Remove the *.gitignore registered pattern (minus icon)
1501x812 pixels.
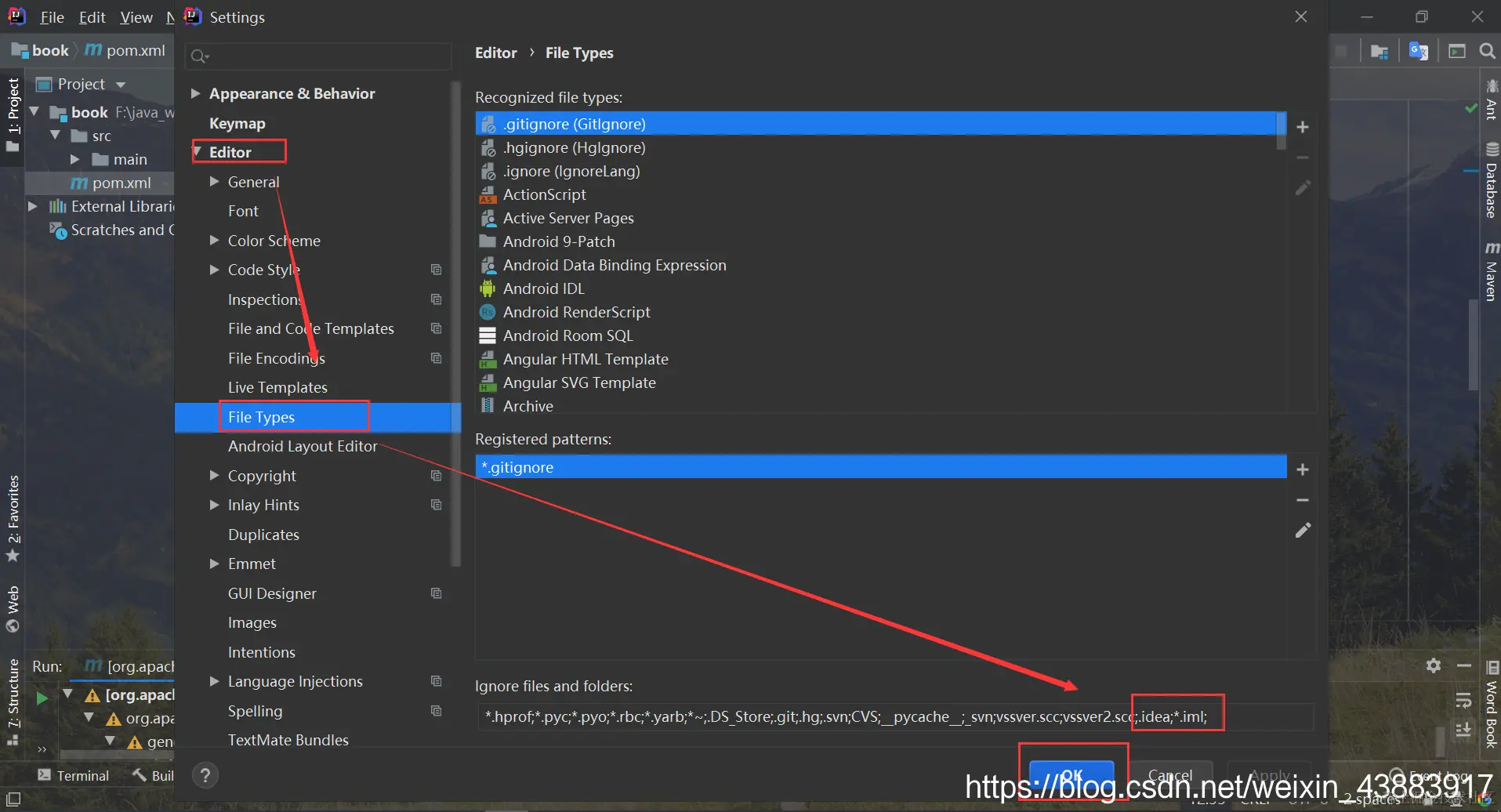[1302, 500]
